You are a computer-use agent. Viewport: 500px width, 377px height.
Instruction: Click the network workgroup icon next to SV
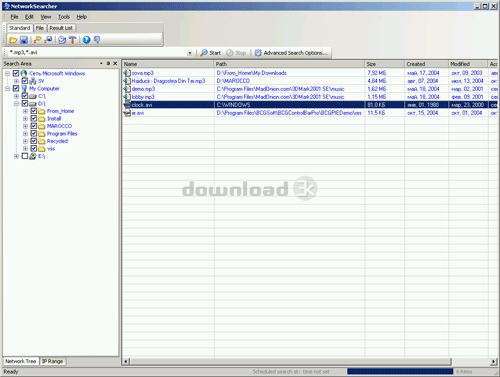(x=33, y=81)
